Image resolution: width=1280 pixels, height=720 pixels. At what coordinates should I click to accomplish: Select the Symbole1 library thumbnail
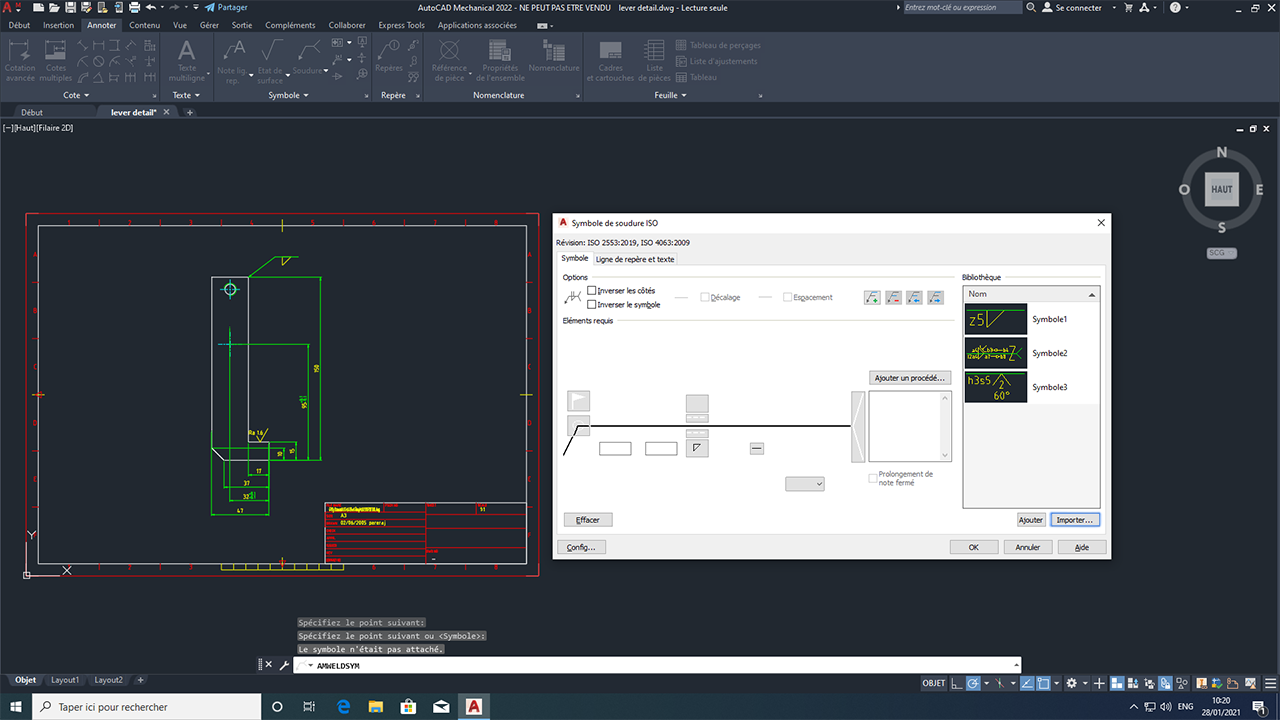click(996, 319)
